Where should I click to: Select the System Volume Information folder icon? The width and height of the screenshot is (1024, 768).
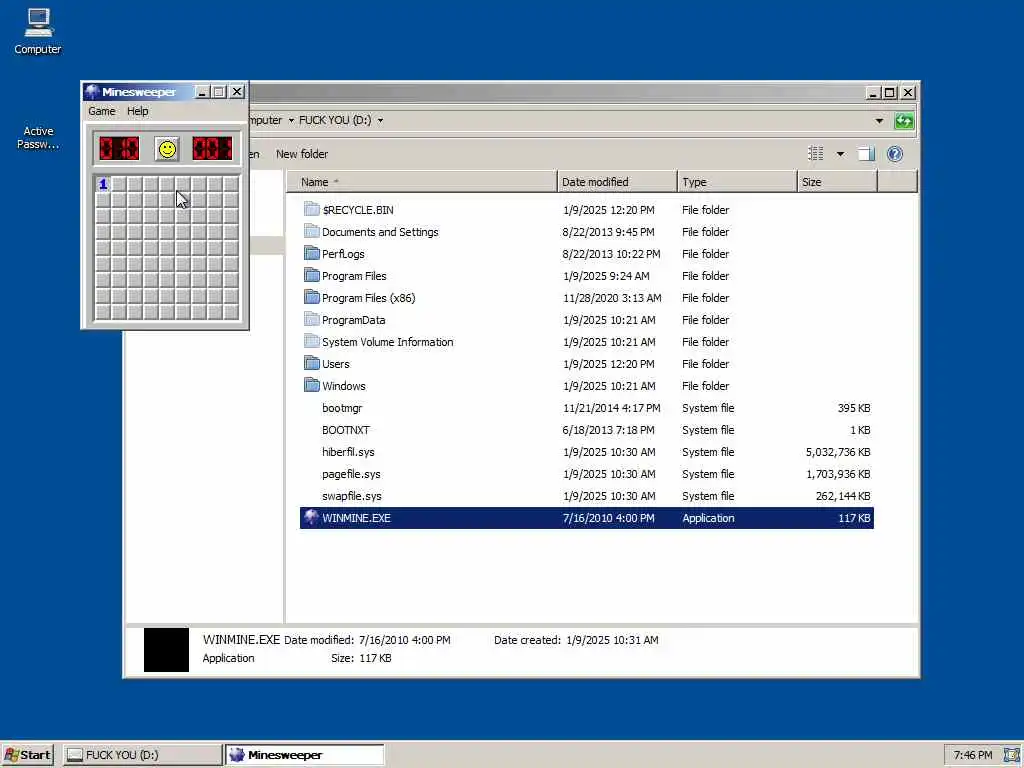click(312, 342)
